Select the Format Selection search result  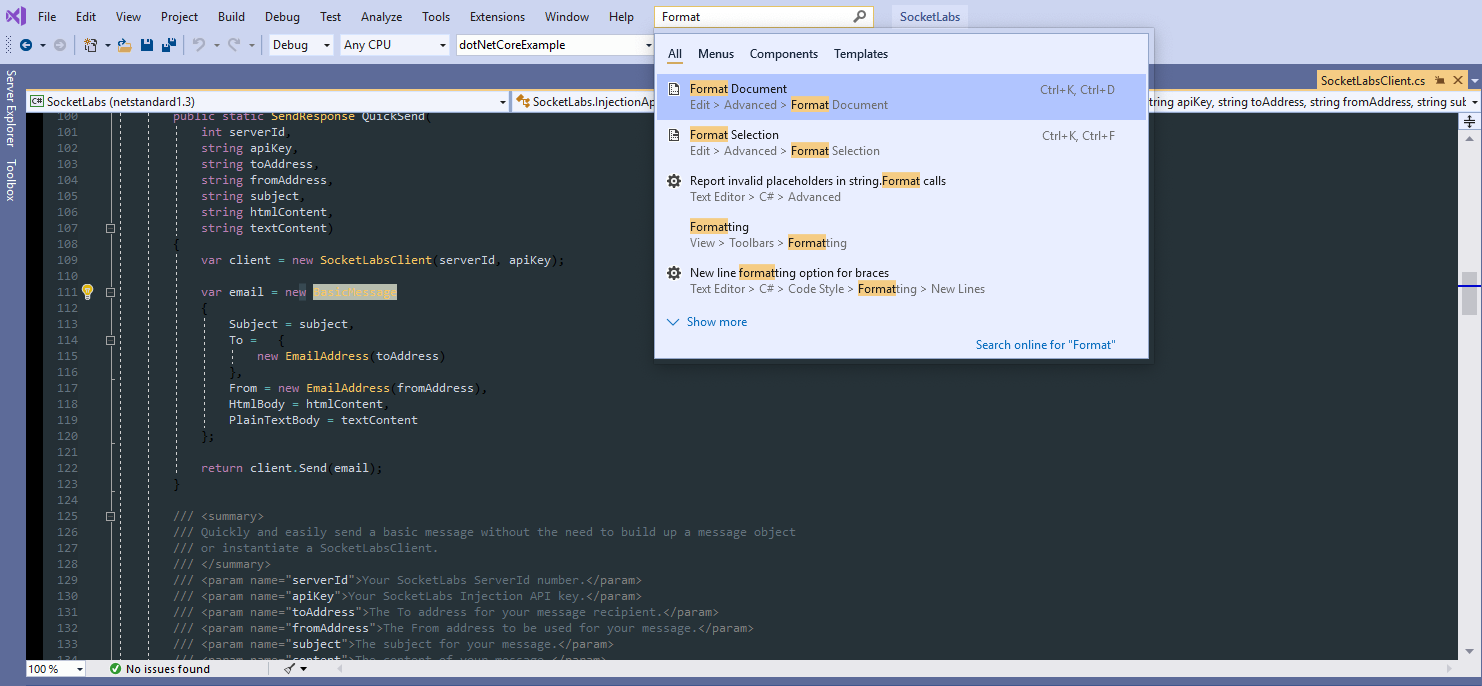coord(901,143)
